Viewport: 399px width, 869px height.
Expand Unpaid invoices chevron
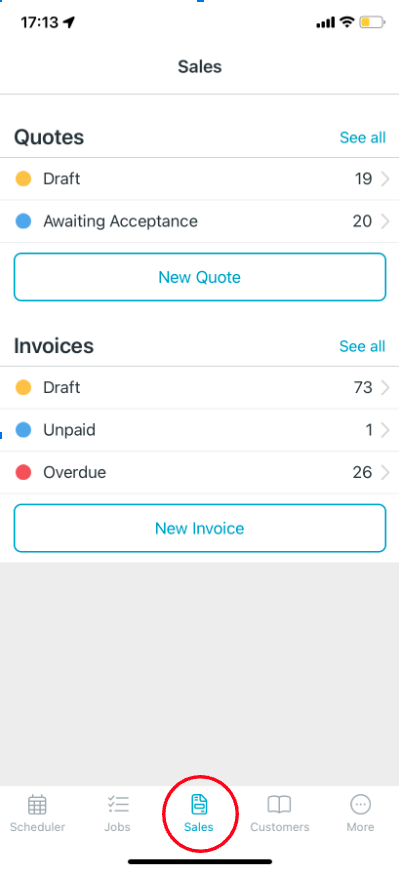click(x=386, y=430)
